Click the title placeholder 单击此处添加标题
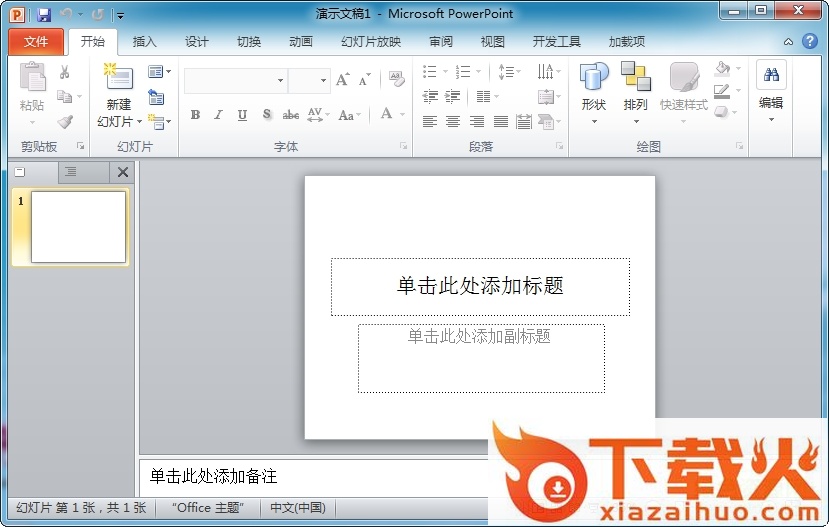Image resolution: width=829 pixels, height=527 pixels. pyautogui.click(x=480, y=287)
